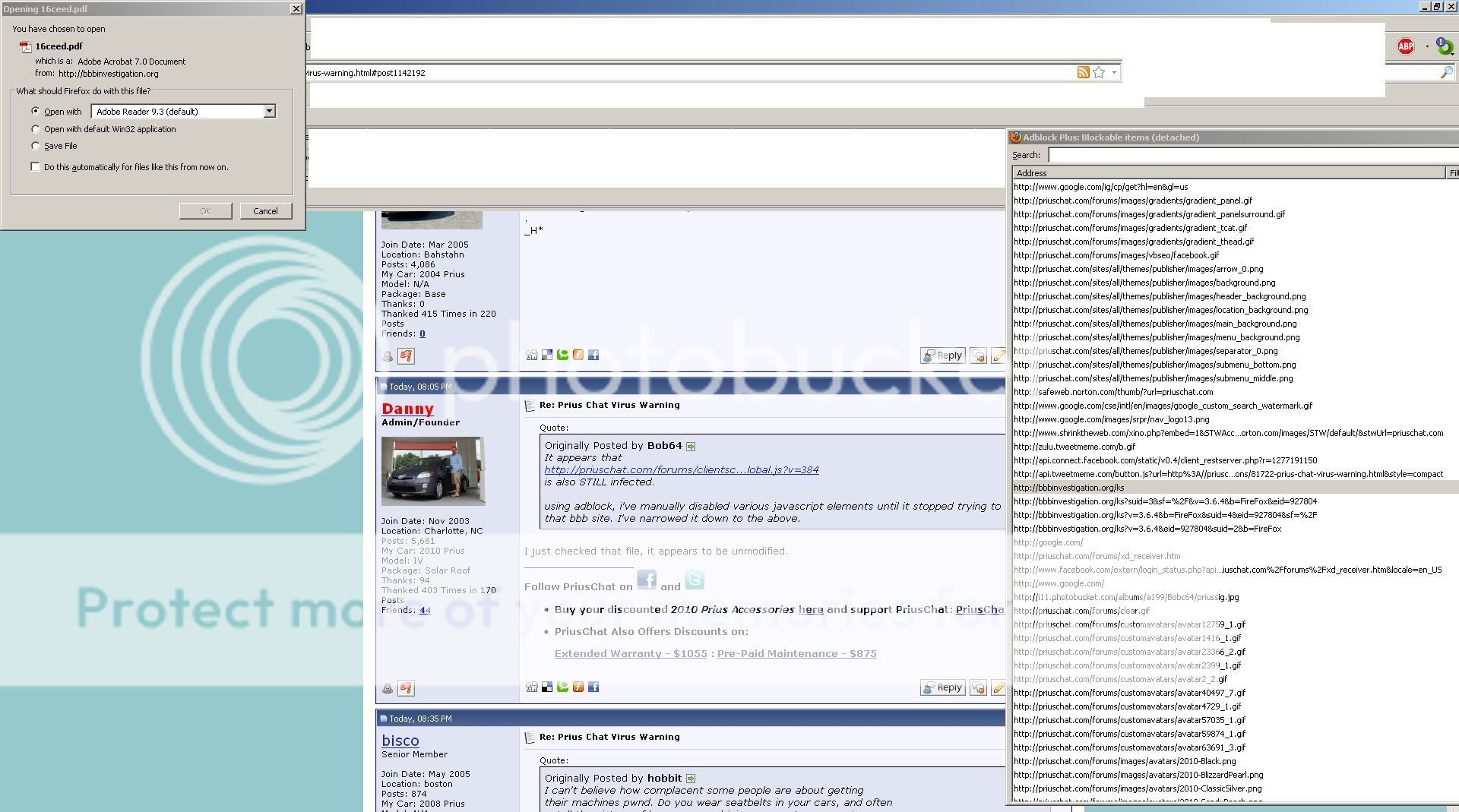This screenshot has height=812, width=1459.
Task: Bookmark page with the star icon
Action: [x=1099, y=72]
